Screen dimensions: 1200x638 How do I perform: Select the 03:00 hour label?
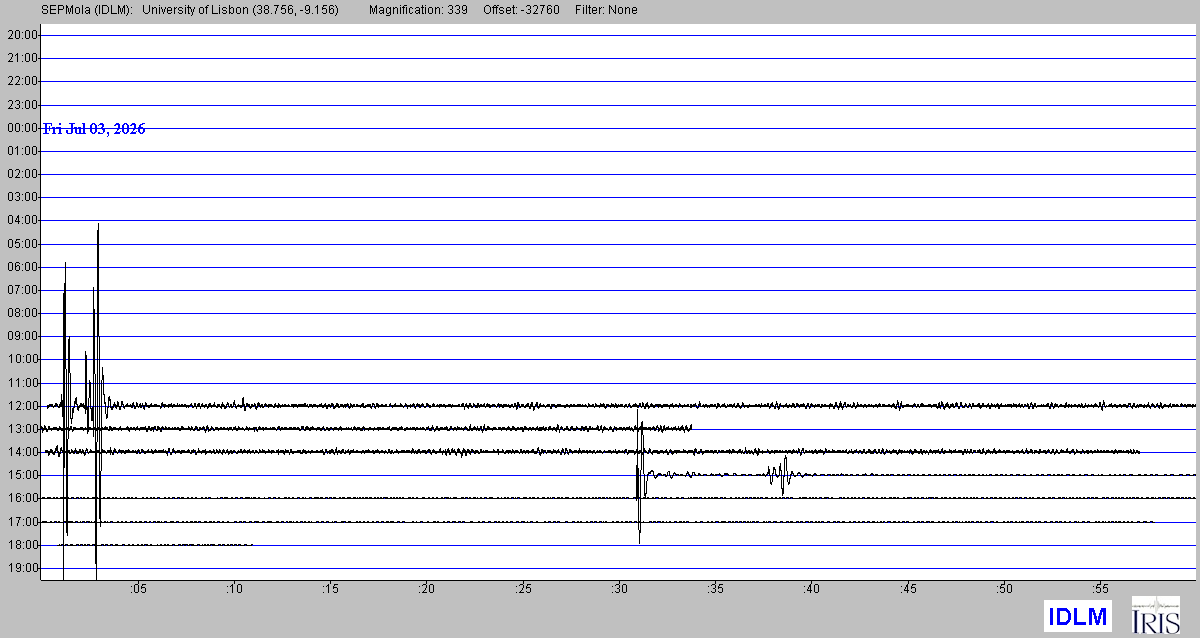(x=22, y=197)
